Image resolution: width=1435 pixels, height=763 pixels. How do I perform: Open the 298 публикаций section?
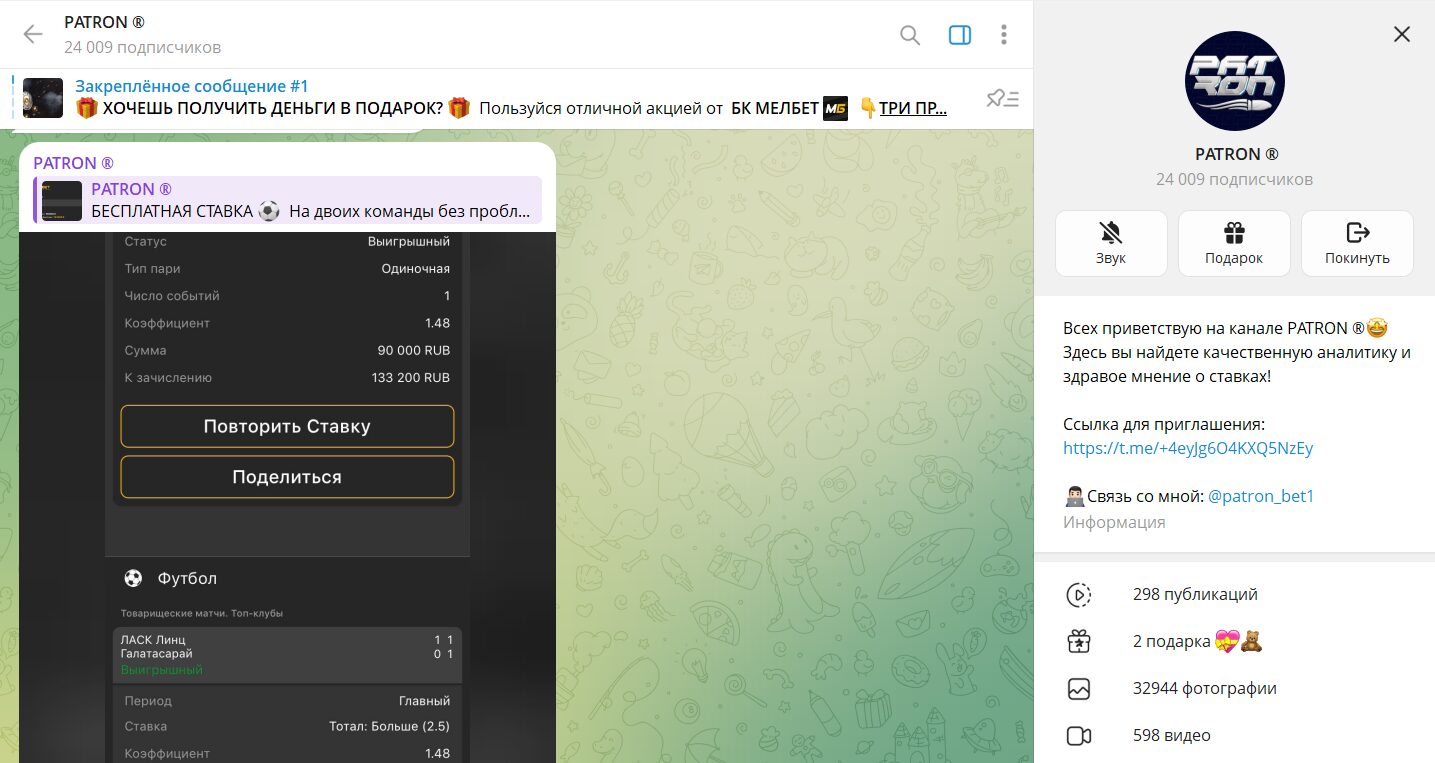tap(1235, 595)
